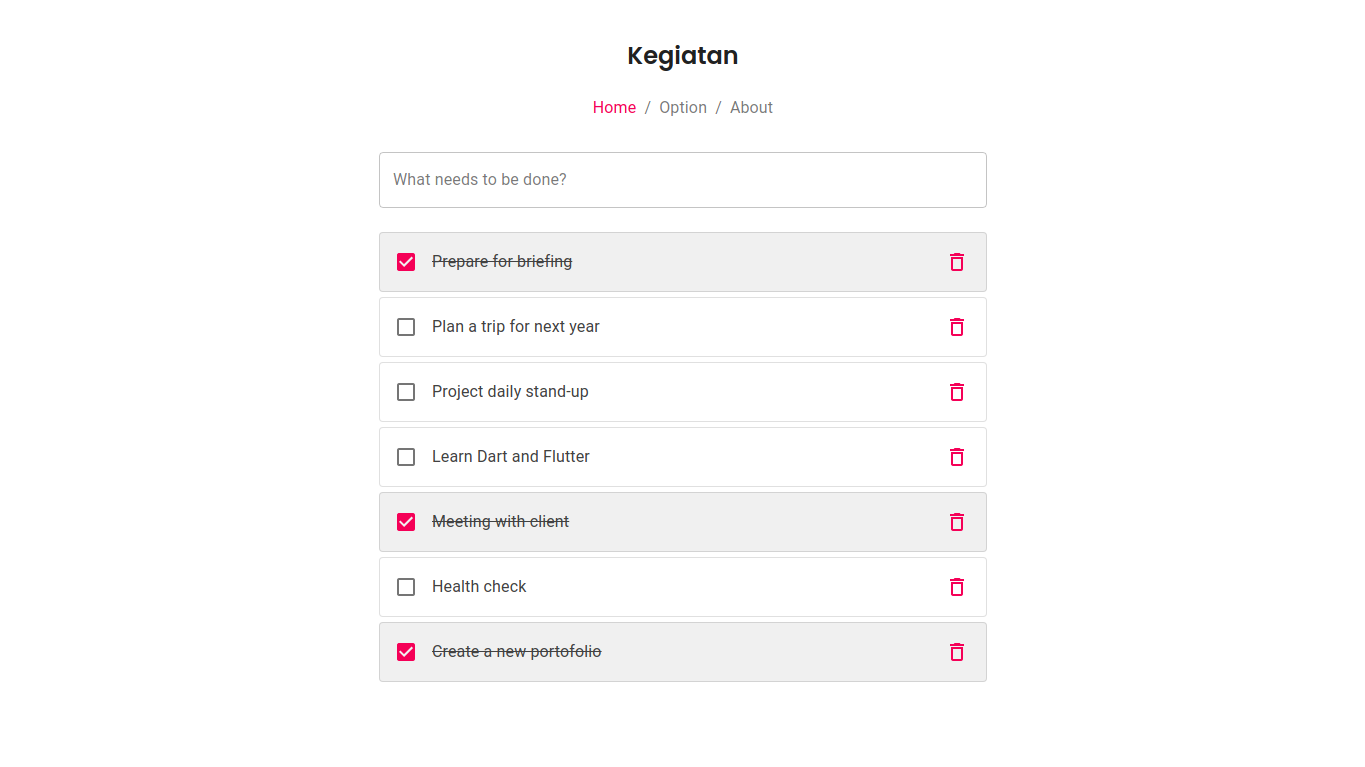The image size is (1365, 767).
Task: Remove the 'Health check' task via trash icon
Action: coord(957,587)
